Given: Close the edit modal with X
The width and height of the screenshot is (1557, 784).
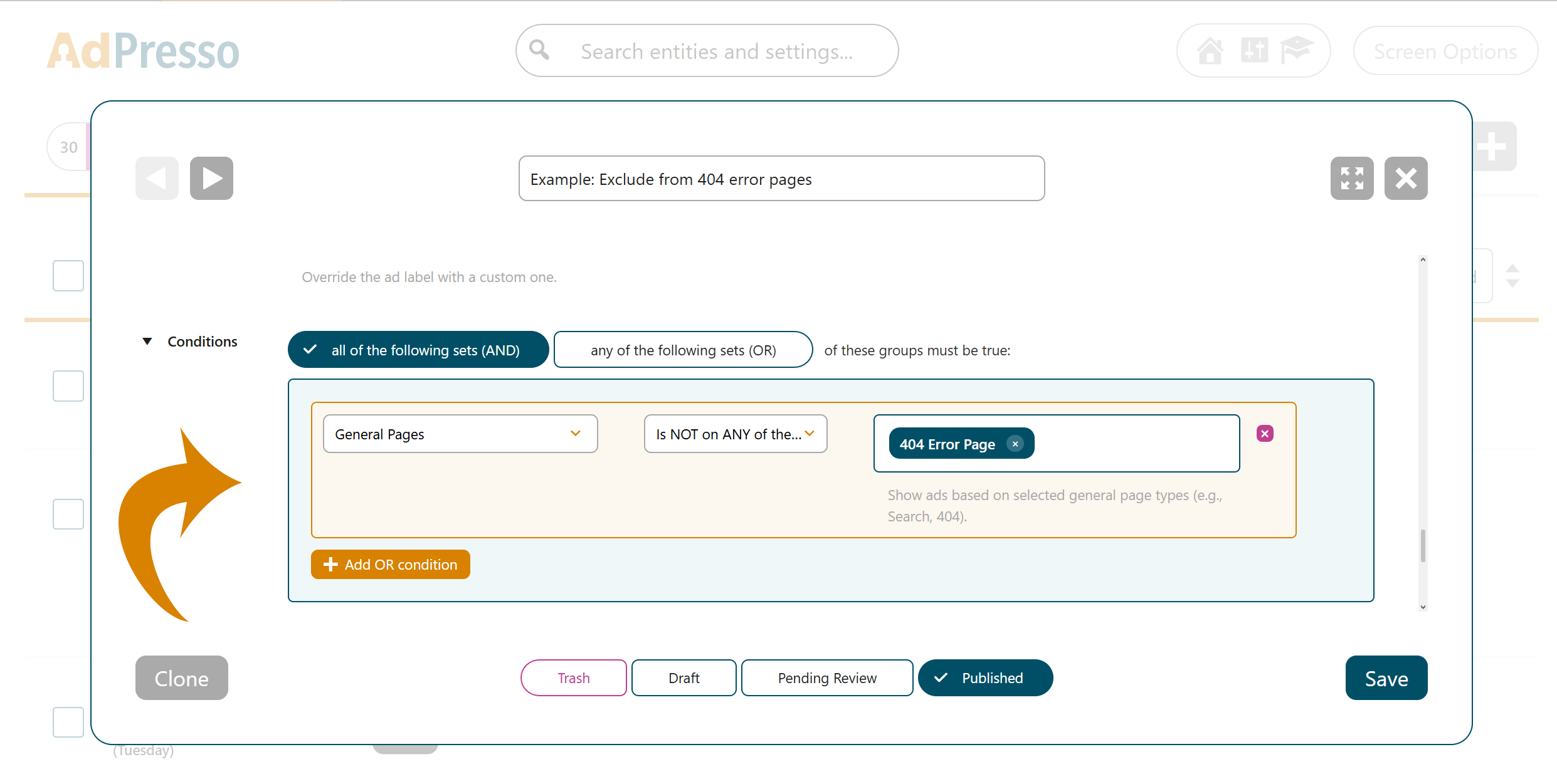Looking at the screenshot, I should 1405,179.
